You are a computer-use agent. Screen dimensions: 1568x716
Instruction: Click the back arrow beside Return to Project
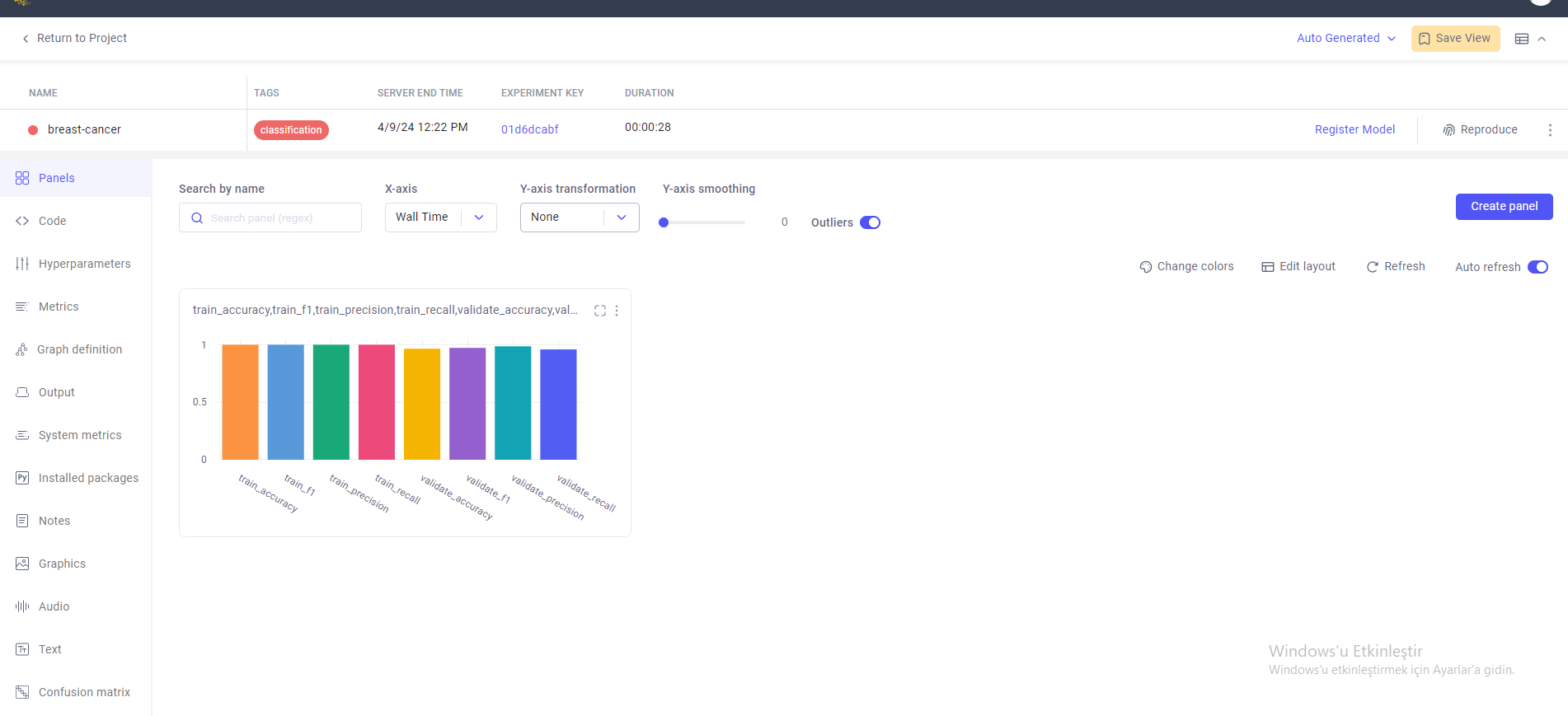[26, 39]
